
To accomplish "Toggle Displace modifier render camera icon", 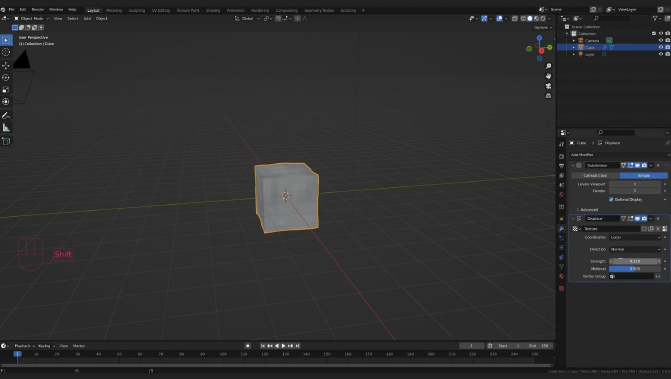I will pos(644,219).
